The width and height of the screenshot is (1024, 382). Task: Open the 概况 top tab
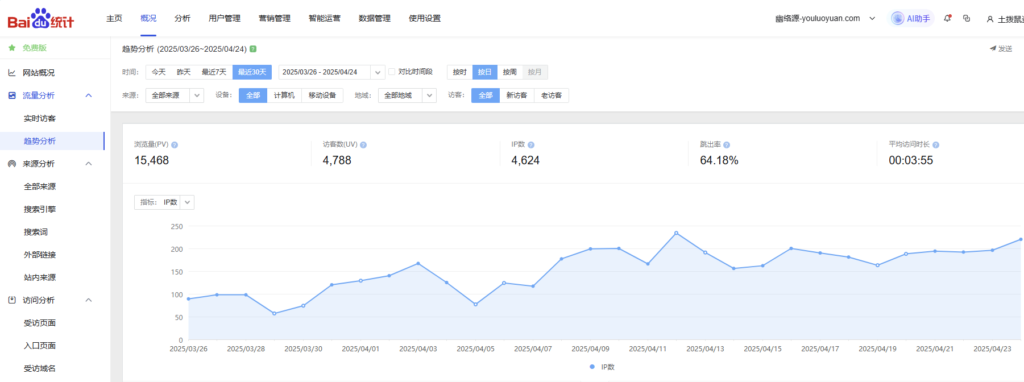tap(148, 18)
